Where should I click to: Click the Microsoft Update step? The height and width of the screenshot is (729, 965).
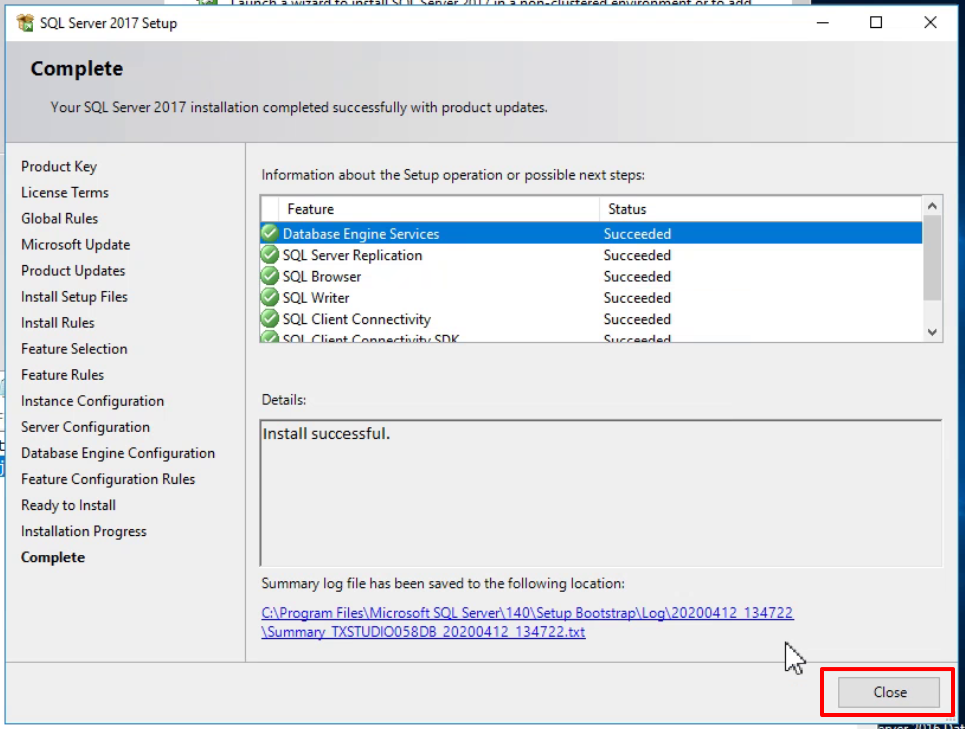click(76, 245)
